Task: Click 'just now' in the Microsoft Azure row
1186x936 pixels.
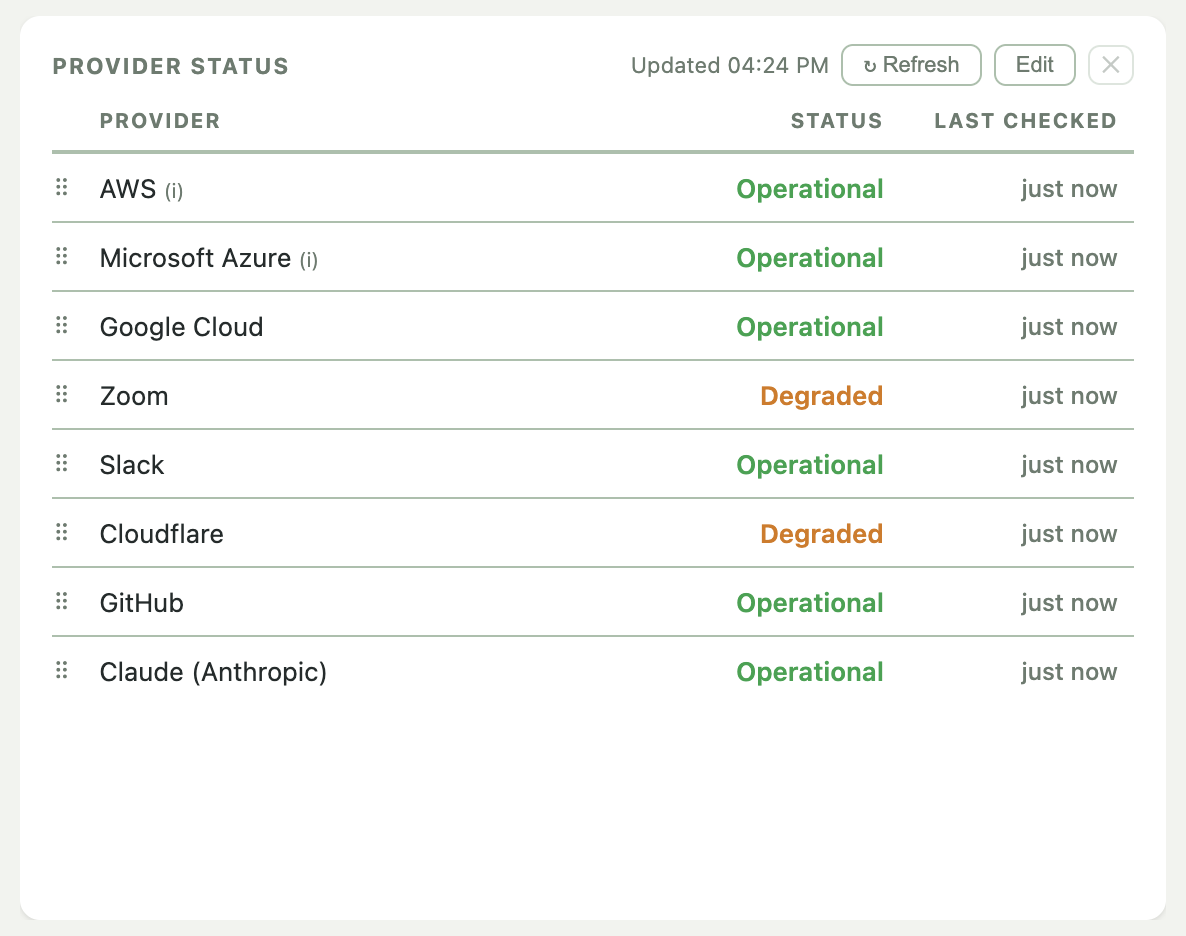Action: [x=1069, y=258]
